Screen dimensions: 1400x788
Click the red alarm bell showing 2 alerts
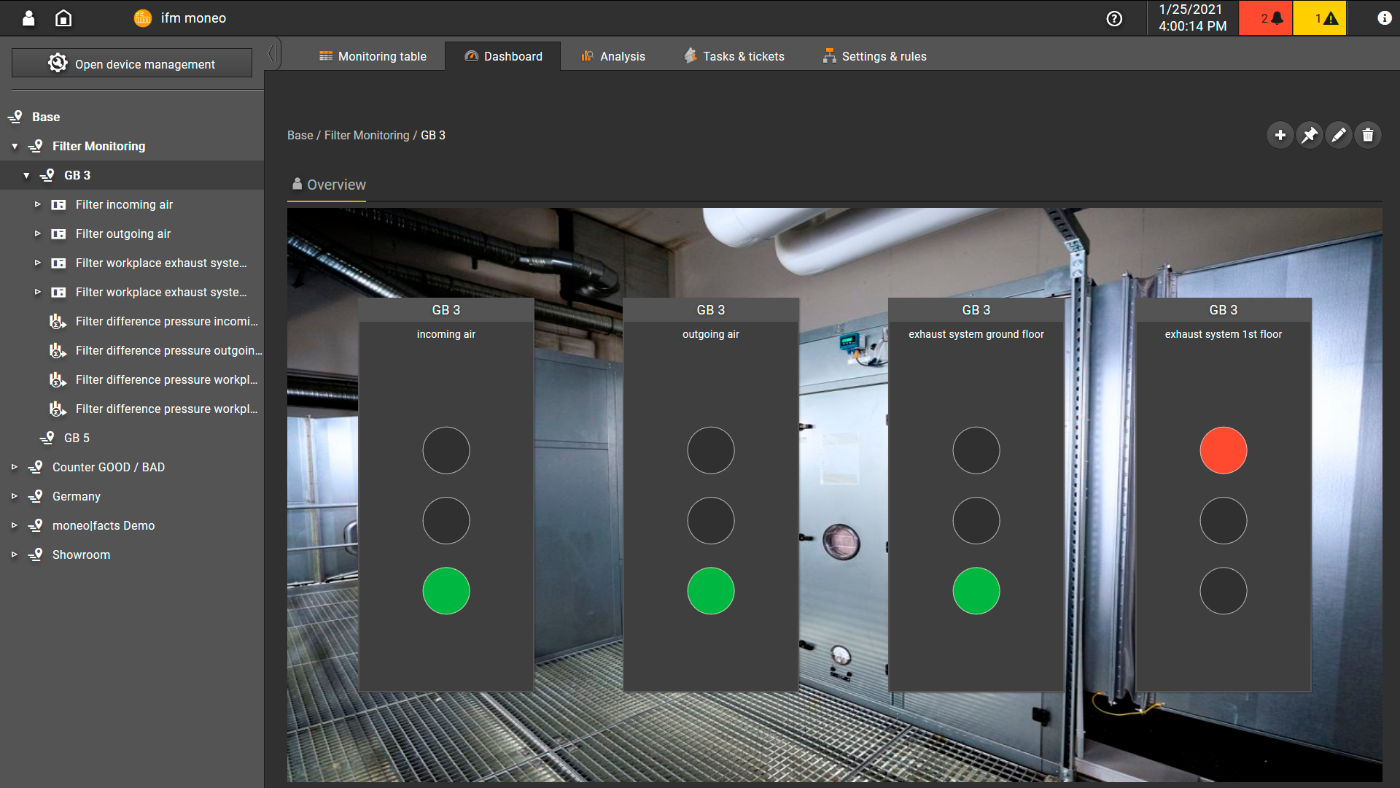point(1265,18)
